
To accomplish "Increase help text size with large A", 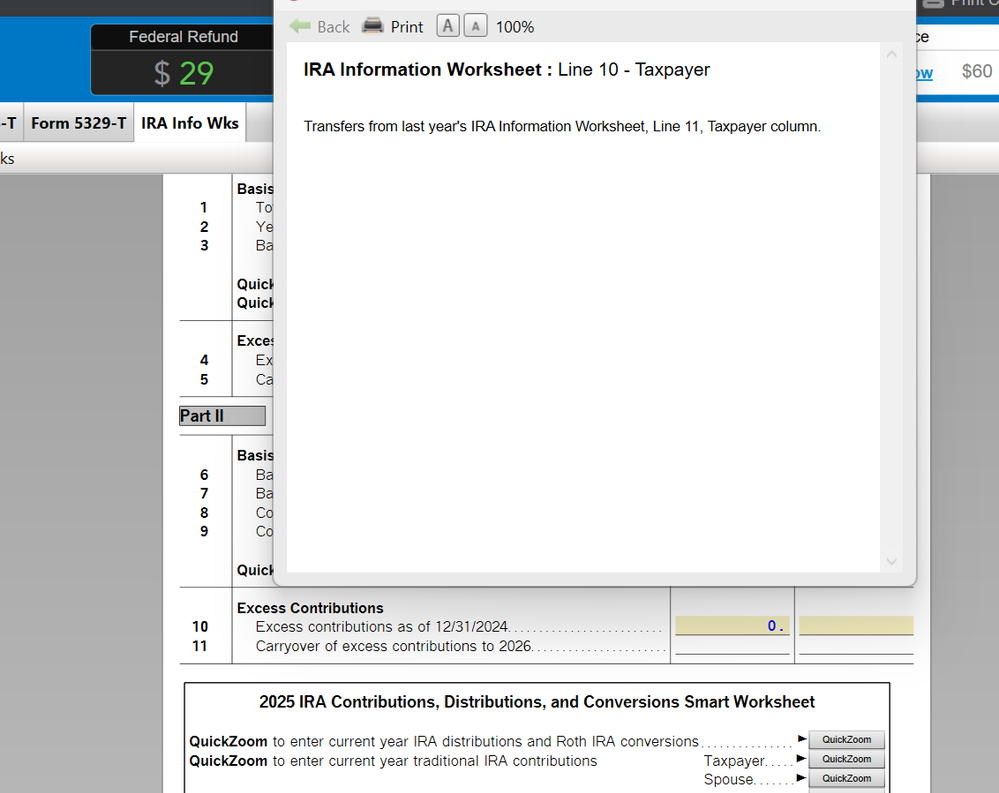I will [448, 26].
